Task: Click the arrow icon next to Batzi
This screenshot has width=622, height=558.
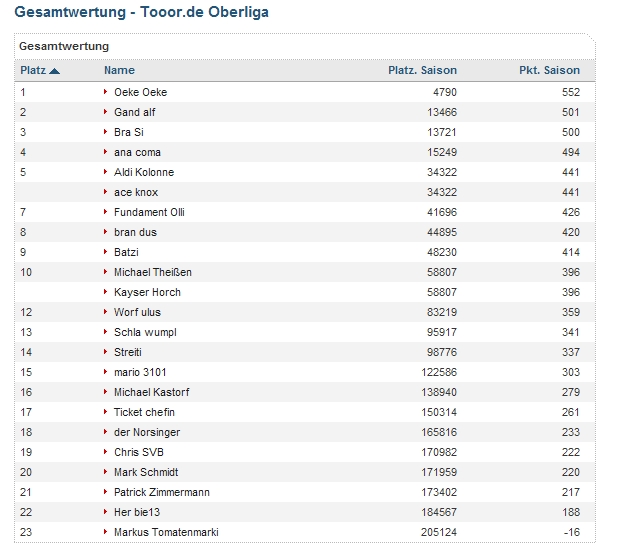Action: tap(106, 252)
